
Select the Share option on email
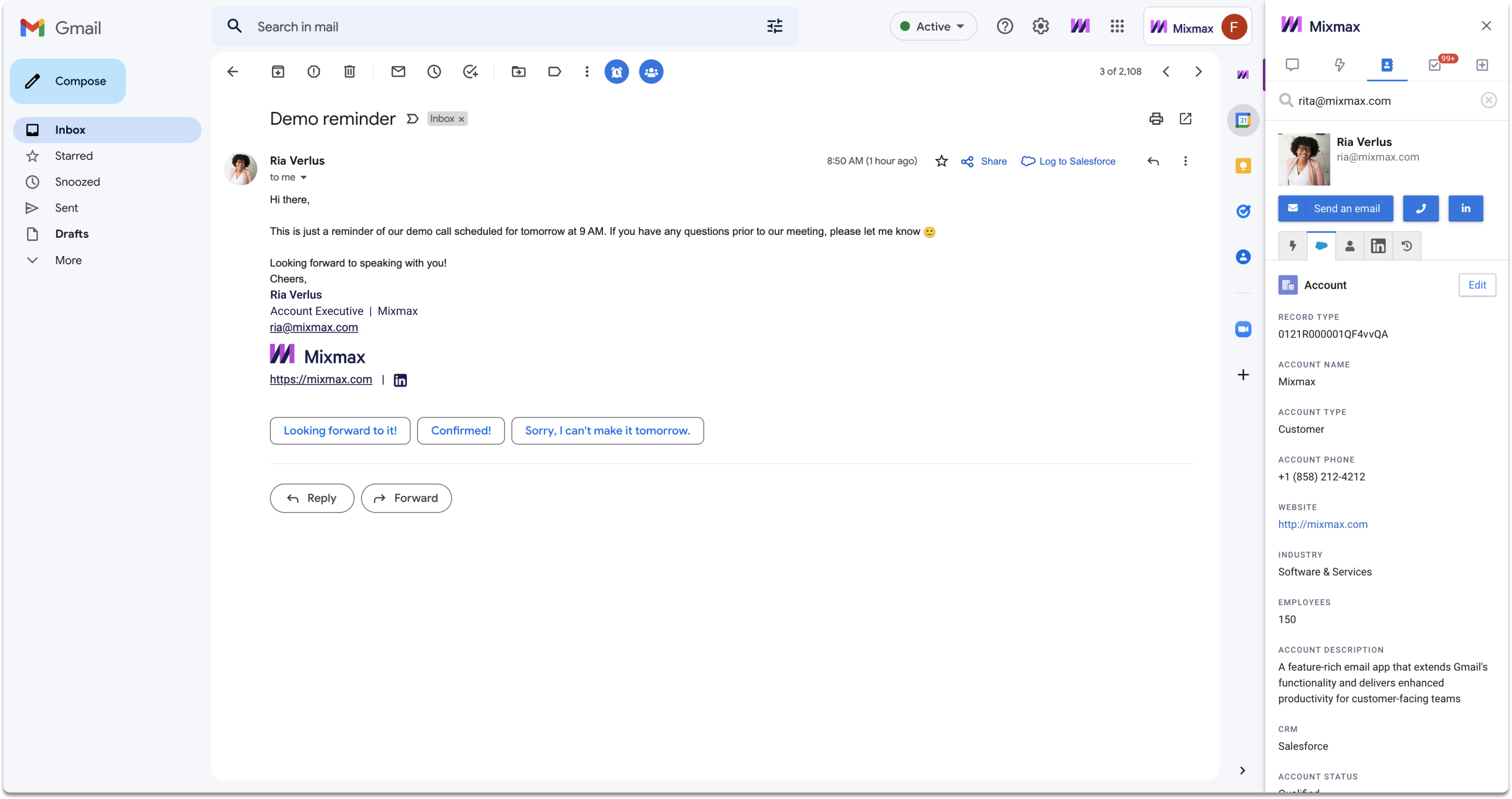click(x=985, y=161)
